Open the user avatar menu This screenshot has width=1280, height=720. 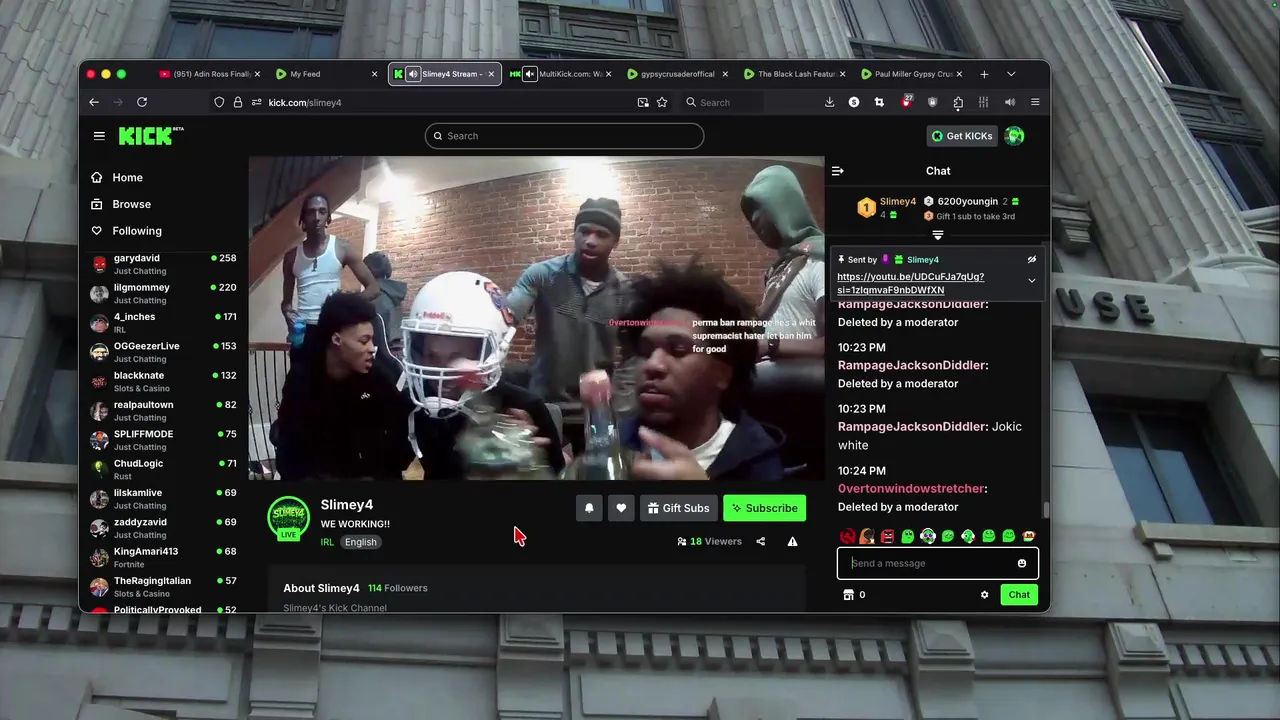tap(1014, 136)
